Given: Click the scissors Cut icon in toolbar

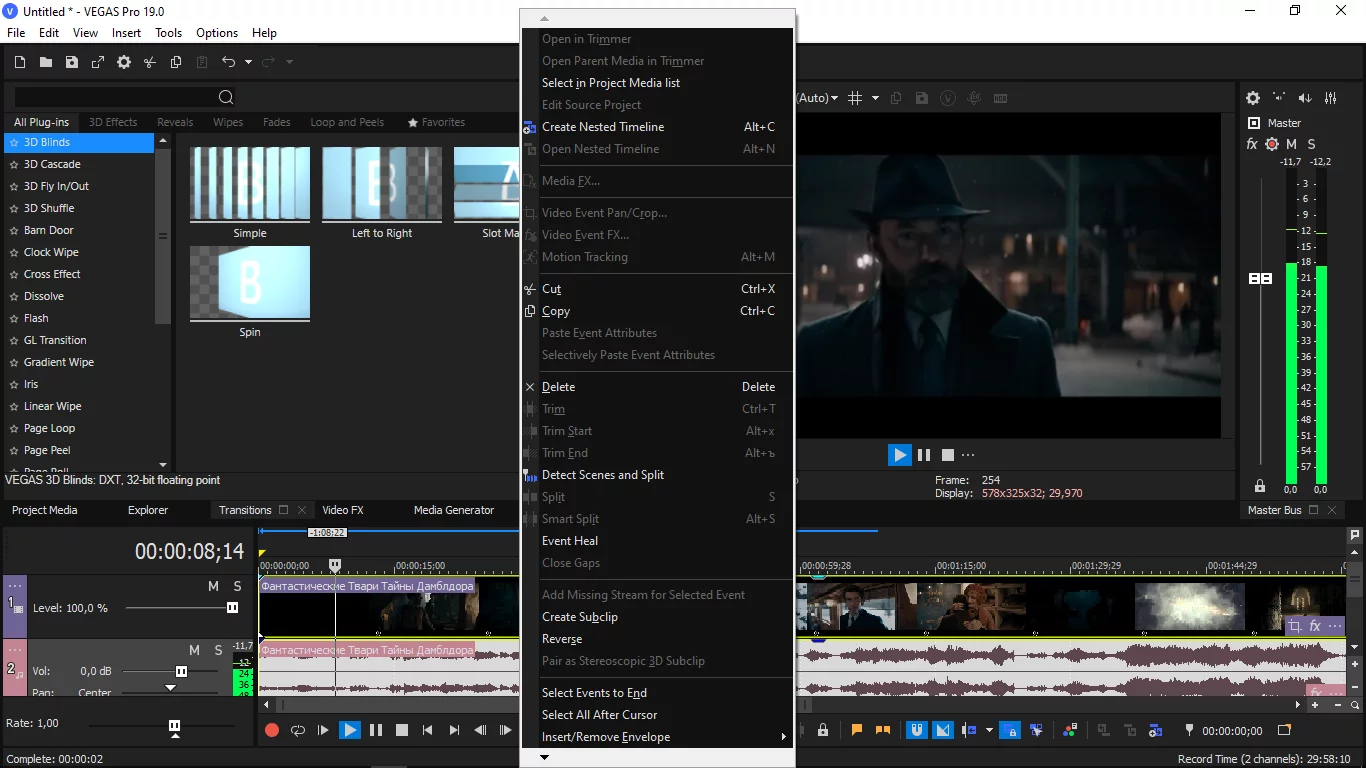Looking at the screenshot, I should pyautogui.click(x=150, y=62).
